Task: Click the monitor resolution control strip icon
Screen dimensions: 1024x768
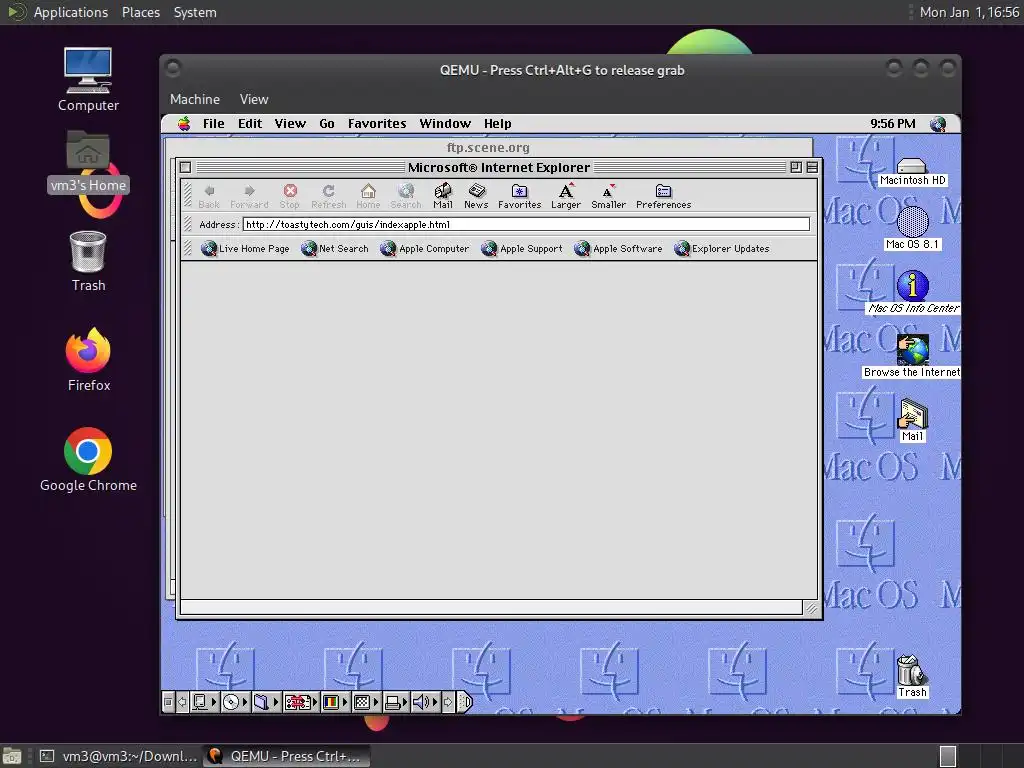Action: click(x=366, y=703)
